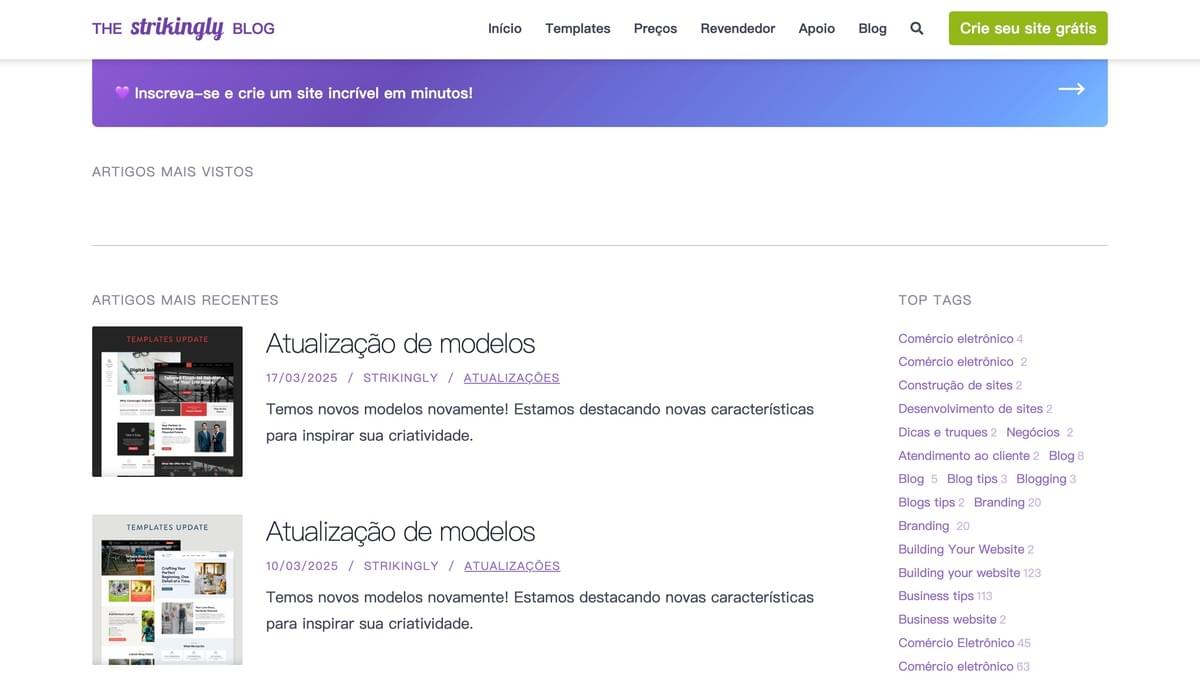Image resolution: width=1200 pixels, height=681 pixels.
Task: Click the arrow icon on the purple banner
Action: [1071, 89]
